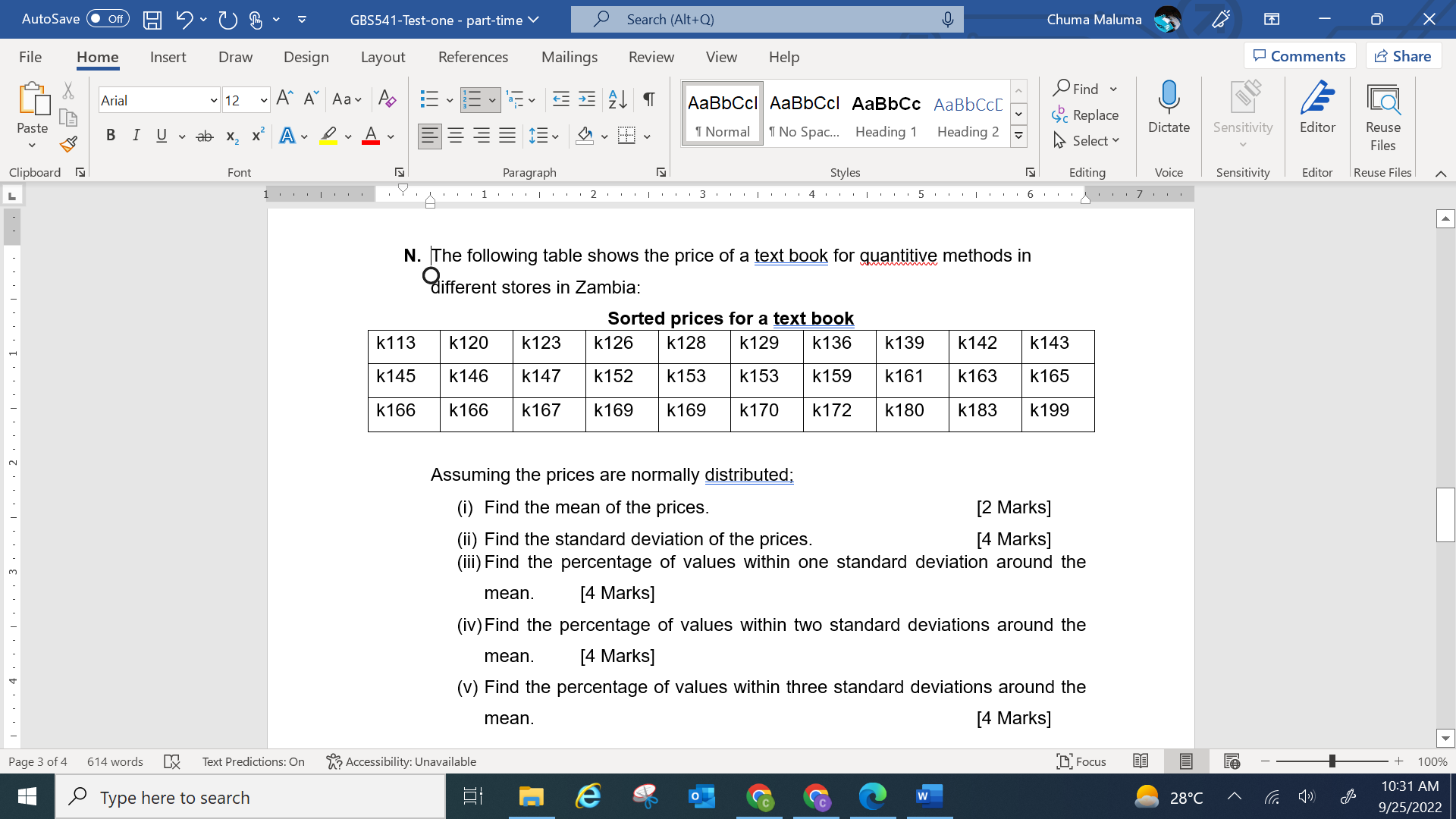Select the Bold formatting icon

pyautogui.click(x=111, y=135)
